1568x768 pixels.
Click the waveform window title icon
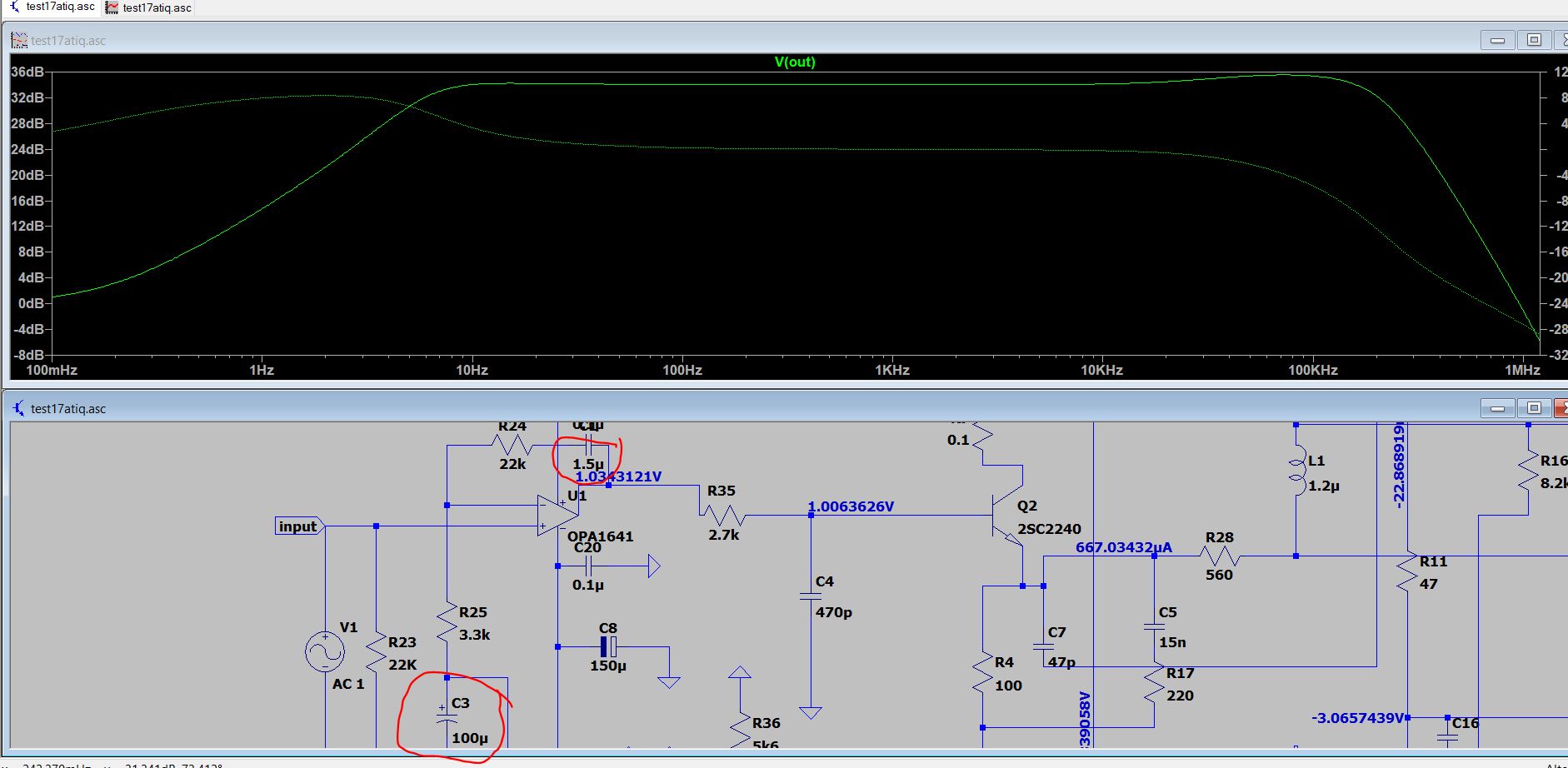click(18, 40)
